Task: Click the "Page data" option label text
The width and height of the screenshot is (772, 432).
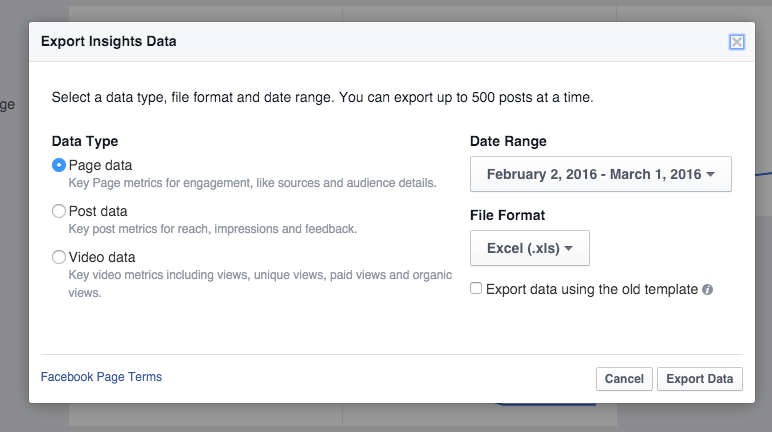Action: point(100,165)
